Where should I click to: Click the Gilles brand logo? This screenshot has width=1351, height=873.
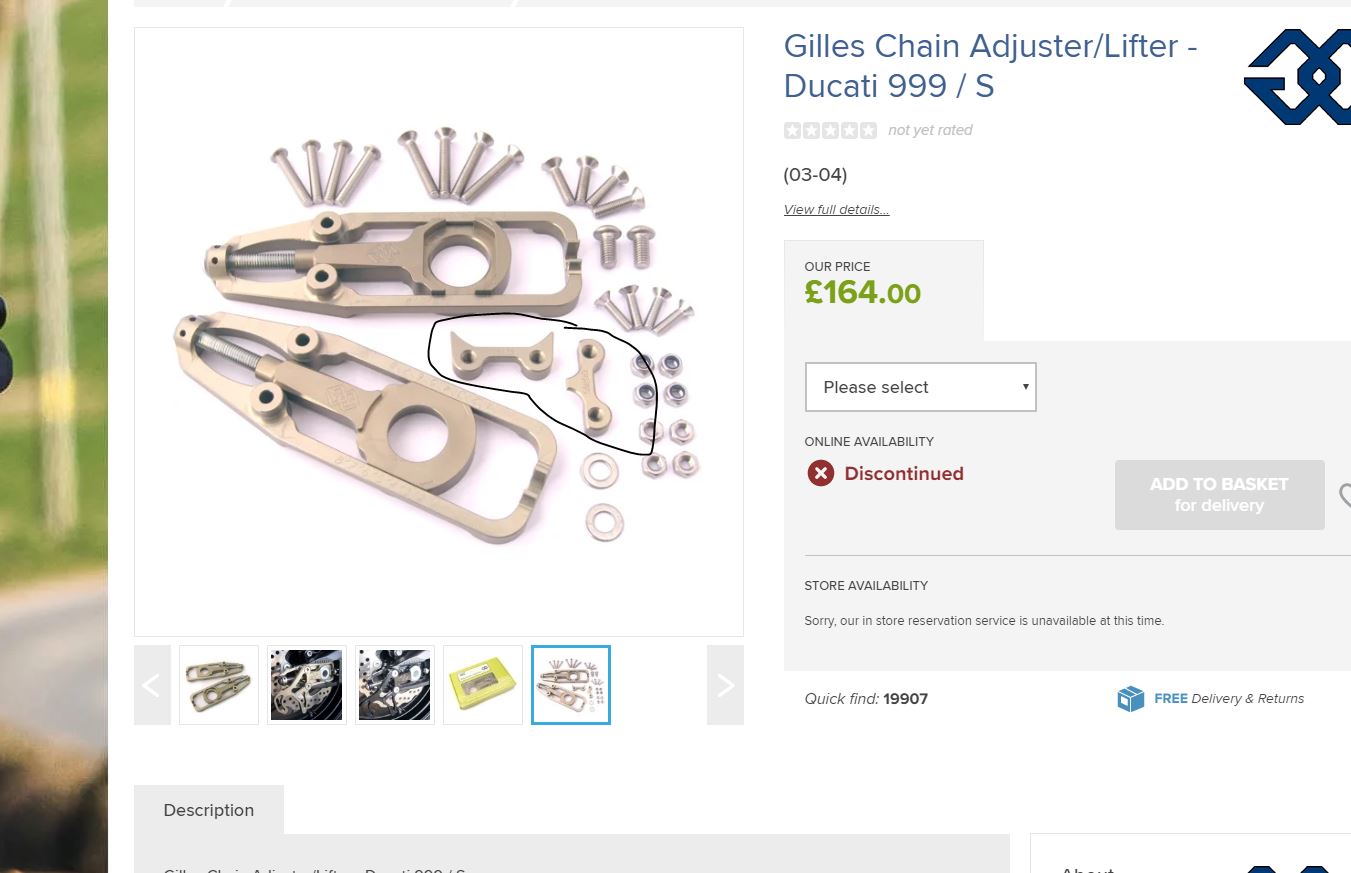1297,77
